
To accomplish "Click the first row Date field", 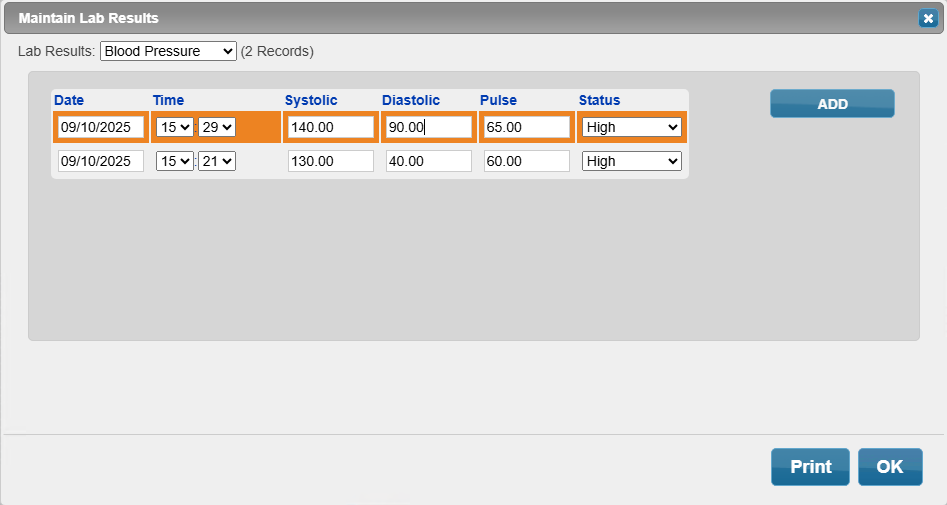I will coord(101,127).
